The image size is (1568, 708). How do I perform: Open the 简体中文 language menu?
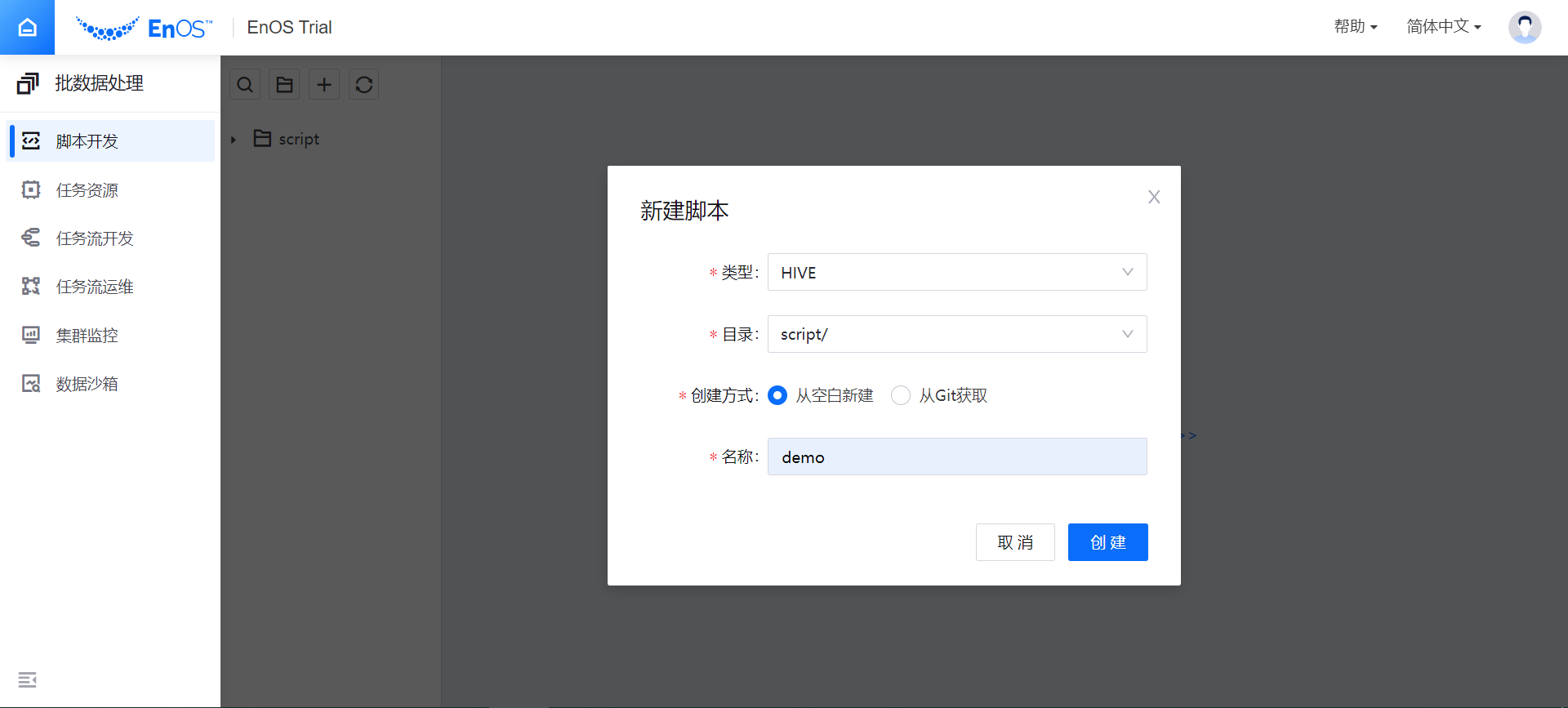click(1443, 27)
